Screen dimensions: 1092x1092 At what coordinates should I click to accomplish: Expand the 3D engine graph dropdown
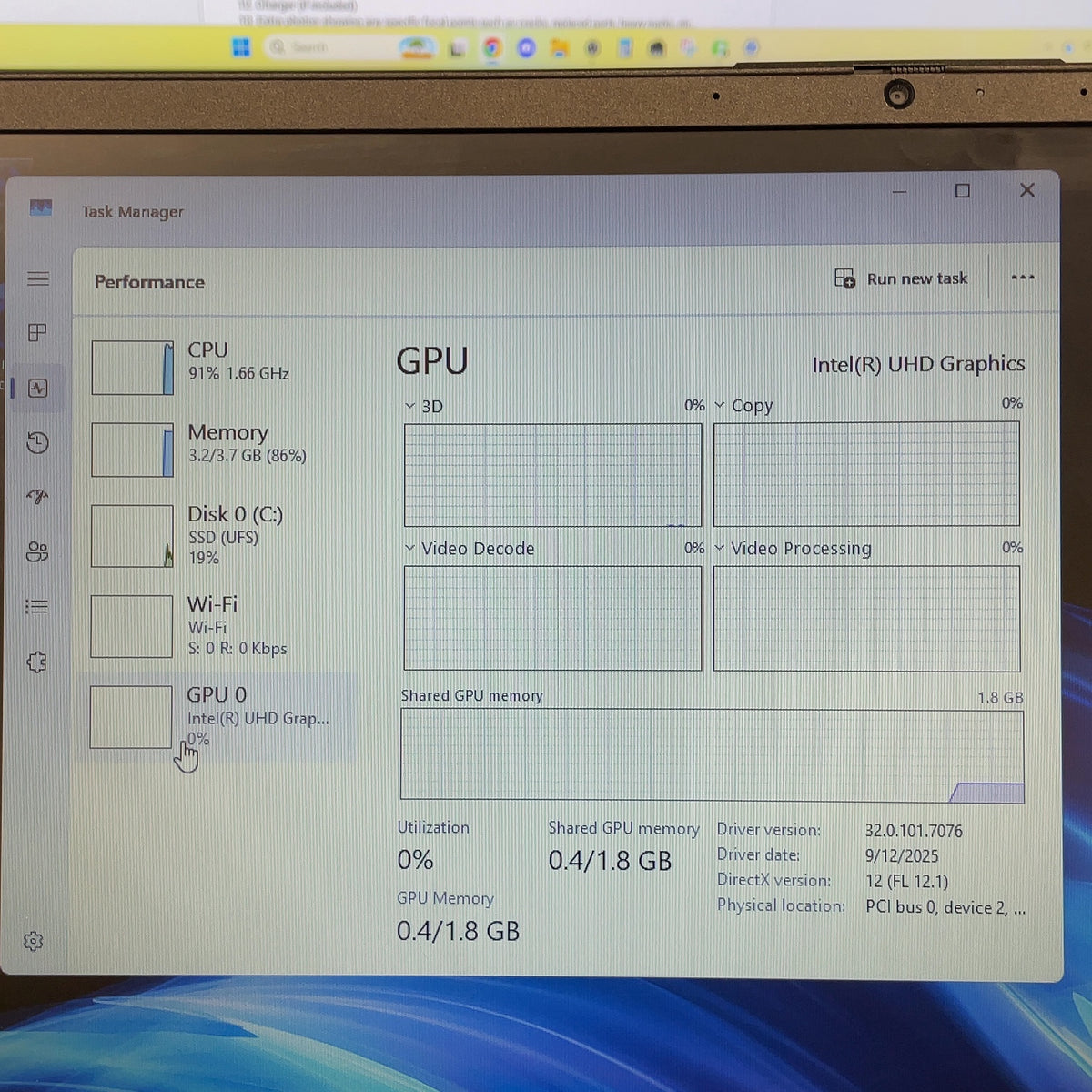[410, 406]
